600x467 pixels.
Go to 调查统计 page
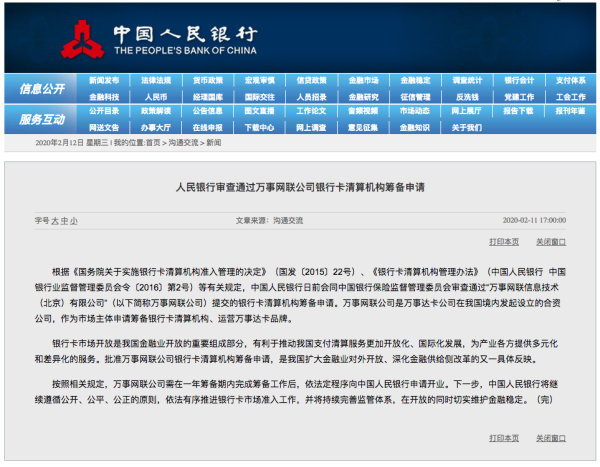point(467,80)
